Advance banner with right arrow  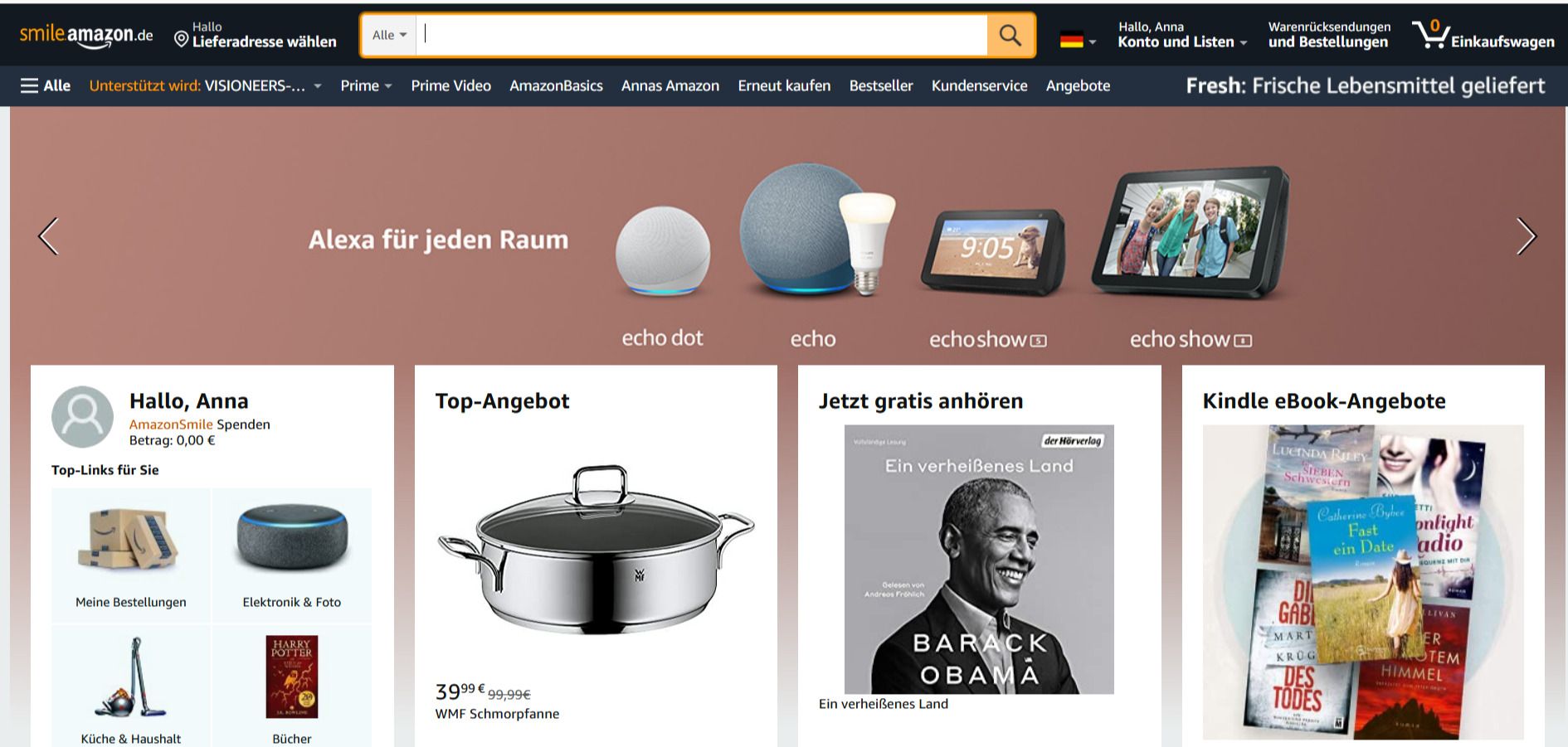tap(1526, 236)
